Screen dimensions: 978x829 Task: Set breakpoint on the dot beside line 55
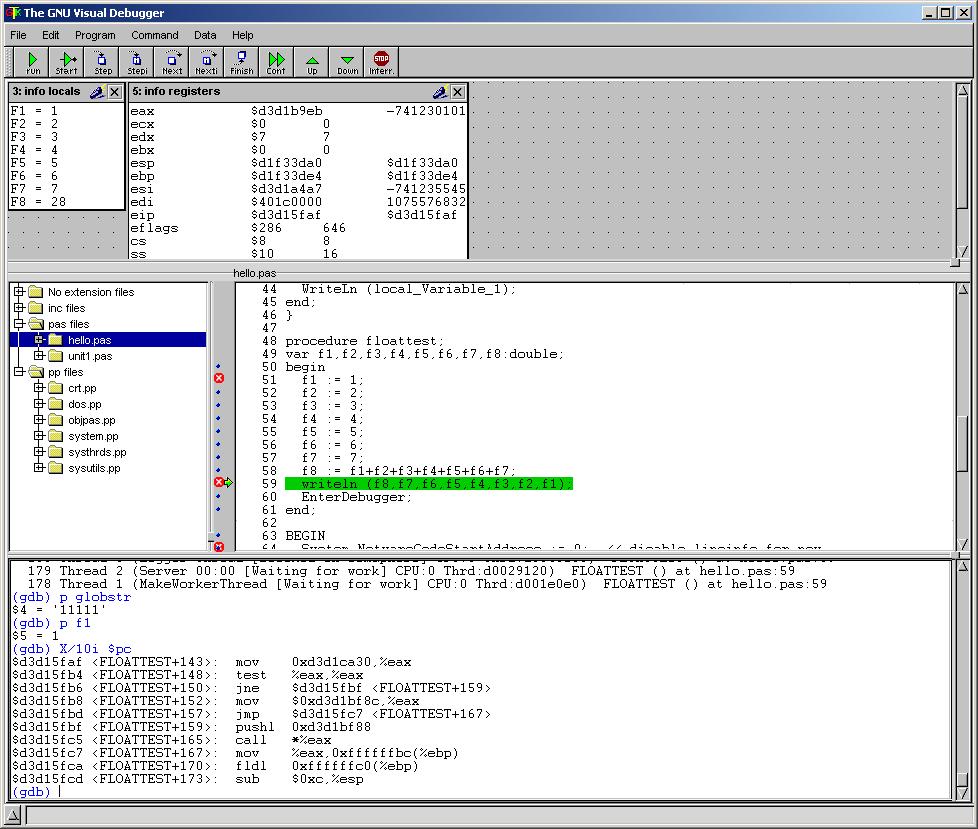218,431
